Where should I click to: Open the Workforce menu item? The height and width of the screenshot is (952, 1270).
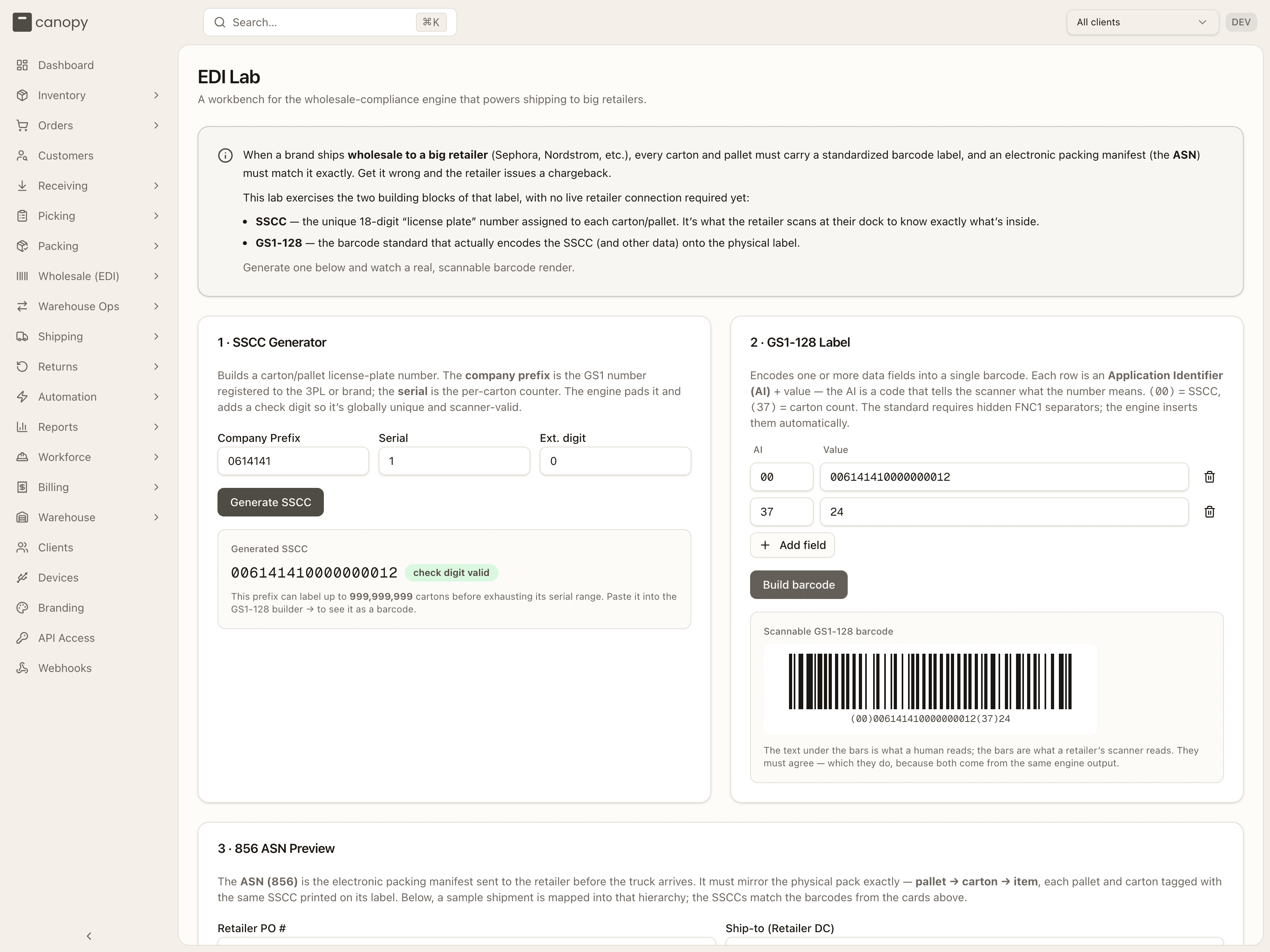point(89,457)
